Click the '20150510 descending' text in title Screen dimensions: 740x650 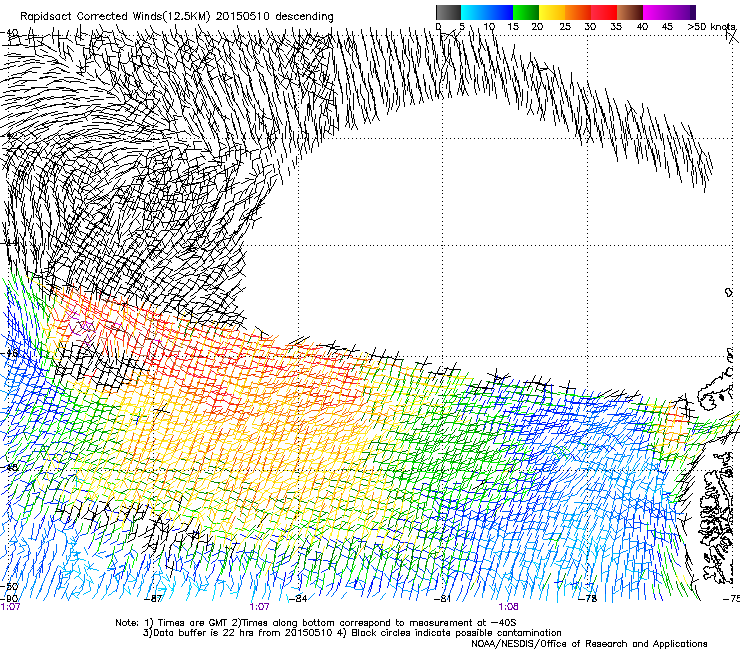pyautogui.click(x=275, y=17)
